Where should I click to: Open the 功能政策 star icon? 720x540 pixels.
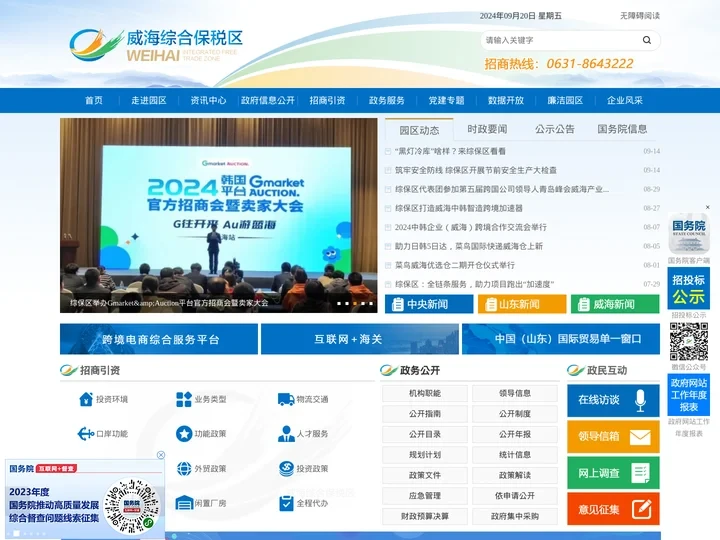point(184,433)
